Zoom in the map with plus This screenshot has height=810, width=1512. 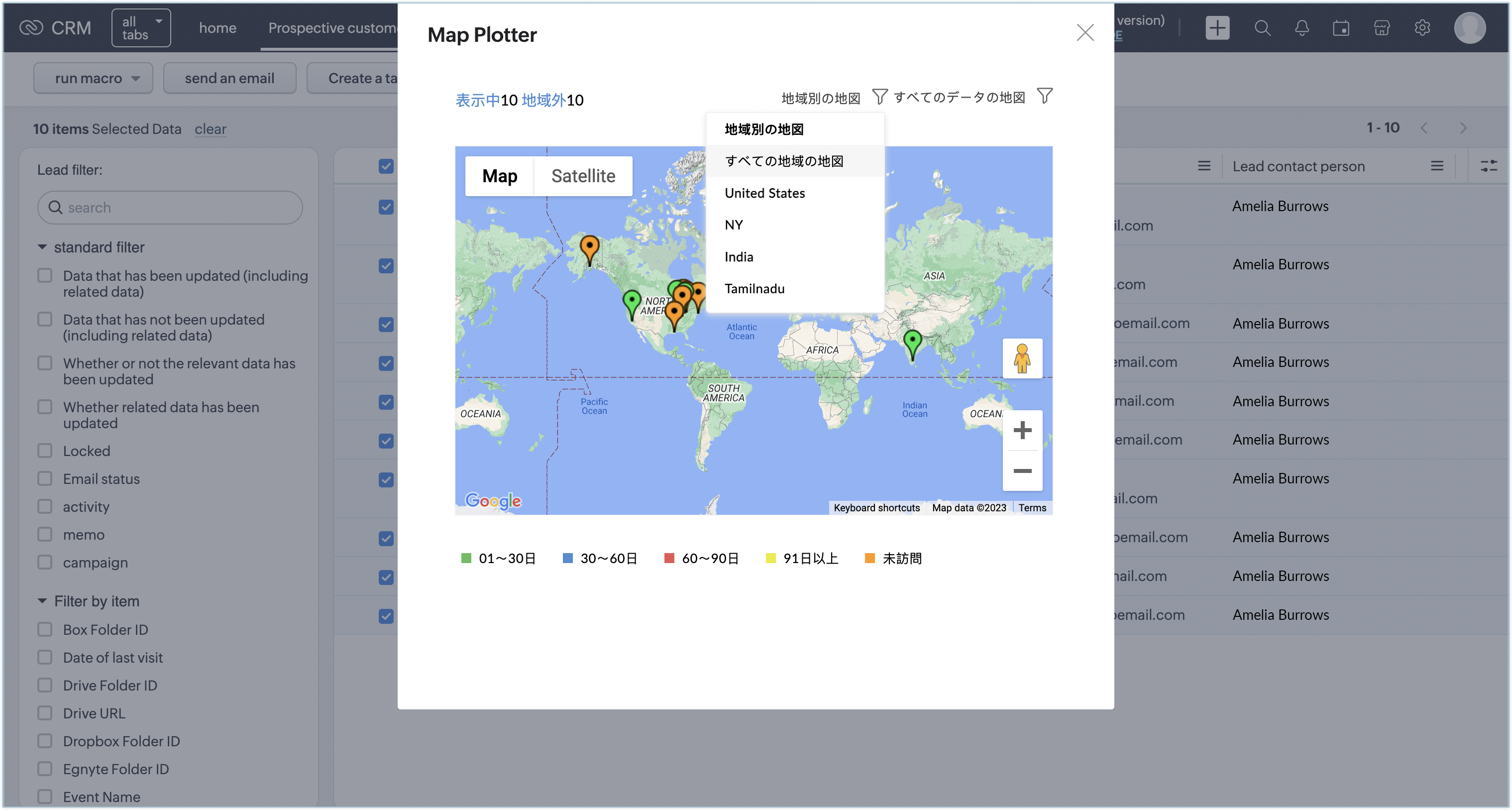pyautogui.click(x=1022, y=430)
